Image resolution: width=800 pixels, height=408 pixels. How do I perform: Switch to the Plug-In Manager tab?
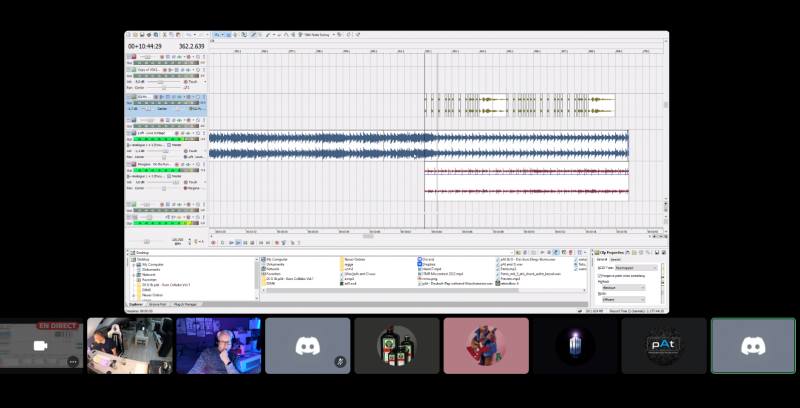click(187, 305)
